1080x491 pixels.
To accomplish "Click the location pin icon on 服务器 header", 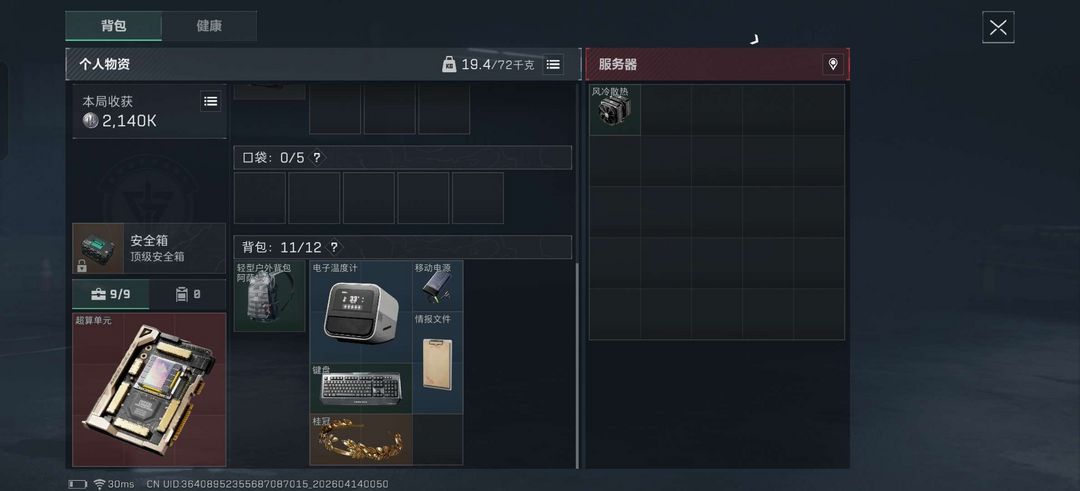I will [x=833, y=64].
